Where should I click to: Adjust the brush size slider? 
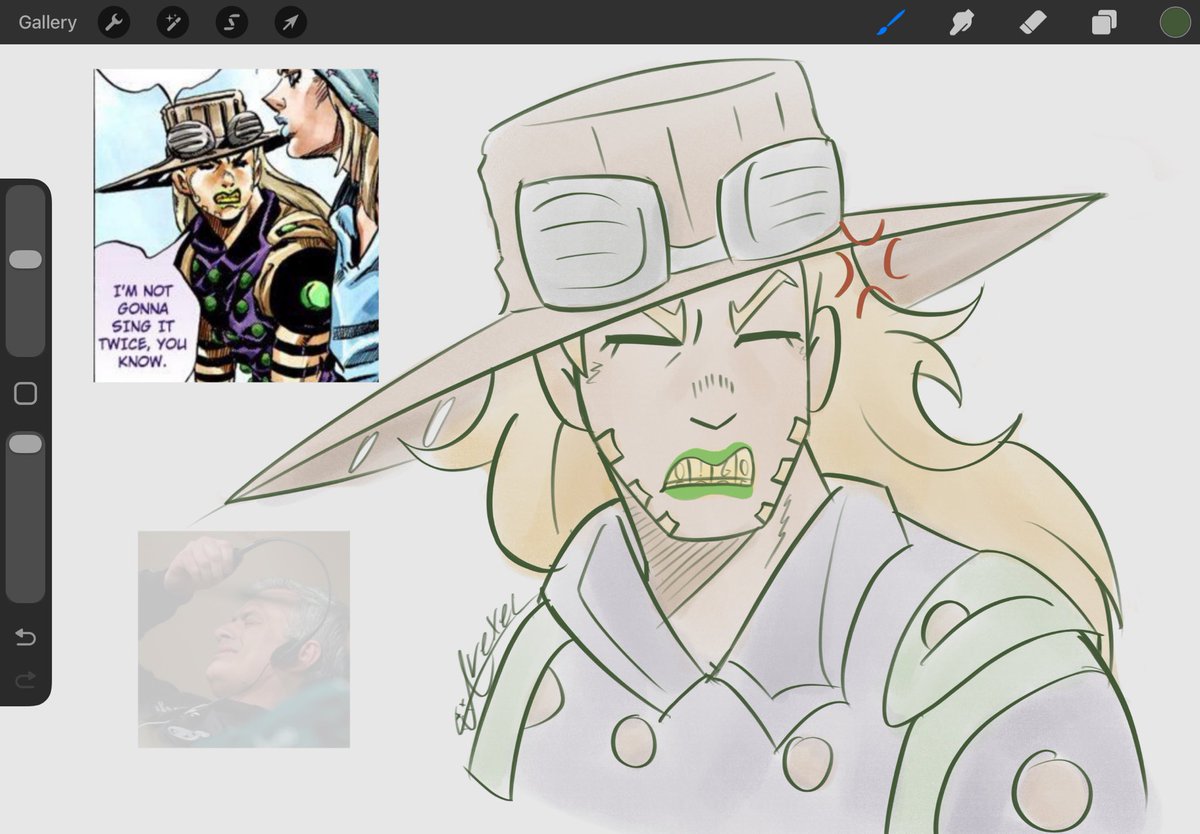point(25,270)
